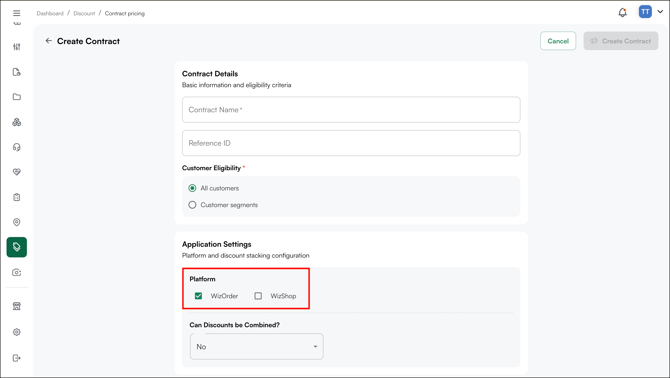
Task: Open the headset support sidebar icon
Action: (17, 147)
